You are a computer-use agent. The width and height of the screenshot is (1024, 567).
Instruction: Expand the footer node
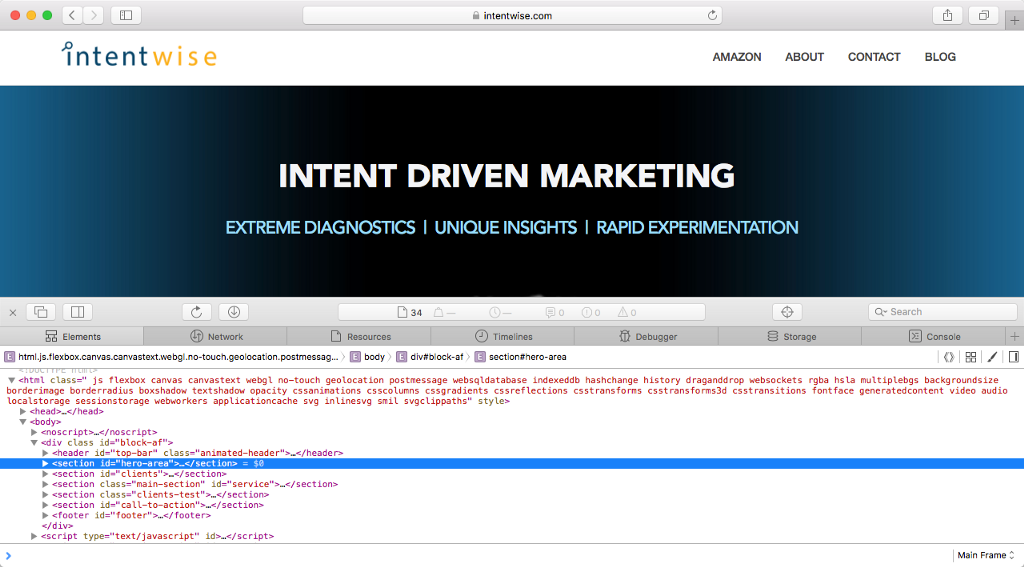(45, 515)
